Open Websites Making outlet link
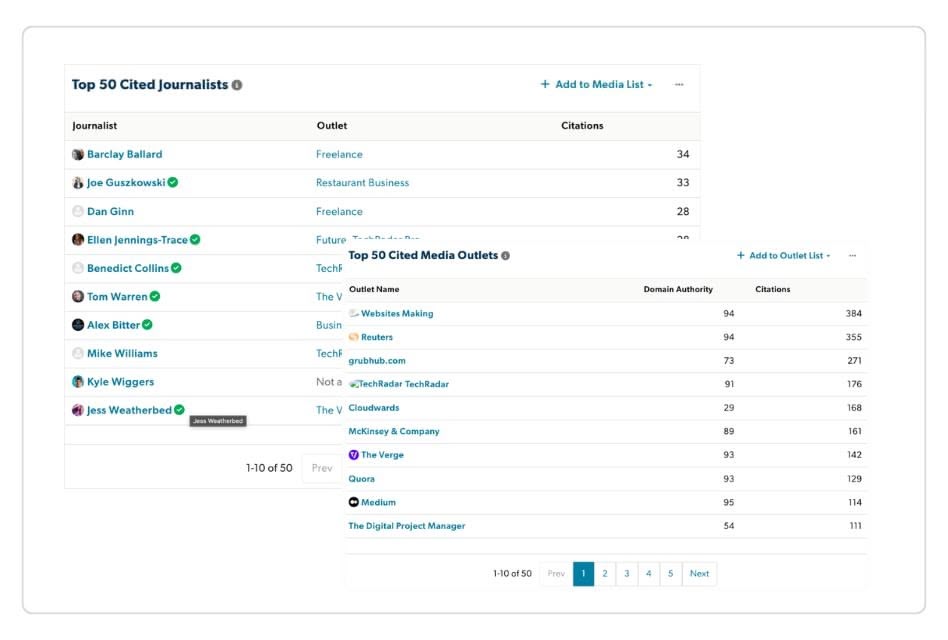The image size is (948, 640). (x=397, y=314)
